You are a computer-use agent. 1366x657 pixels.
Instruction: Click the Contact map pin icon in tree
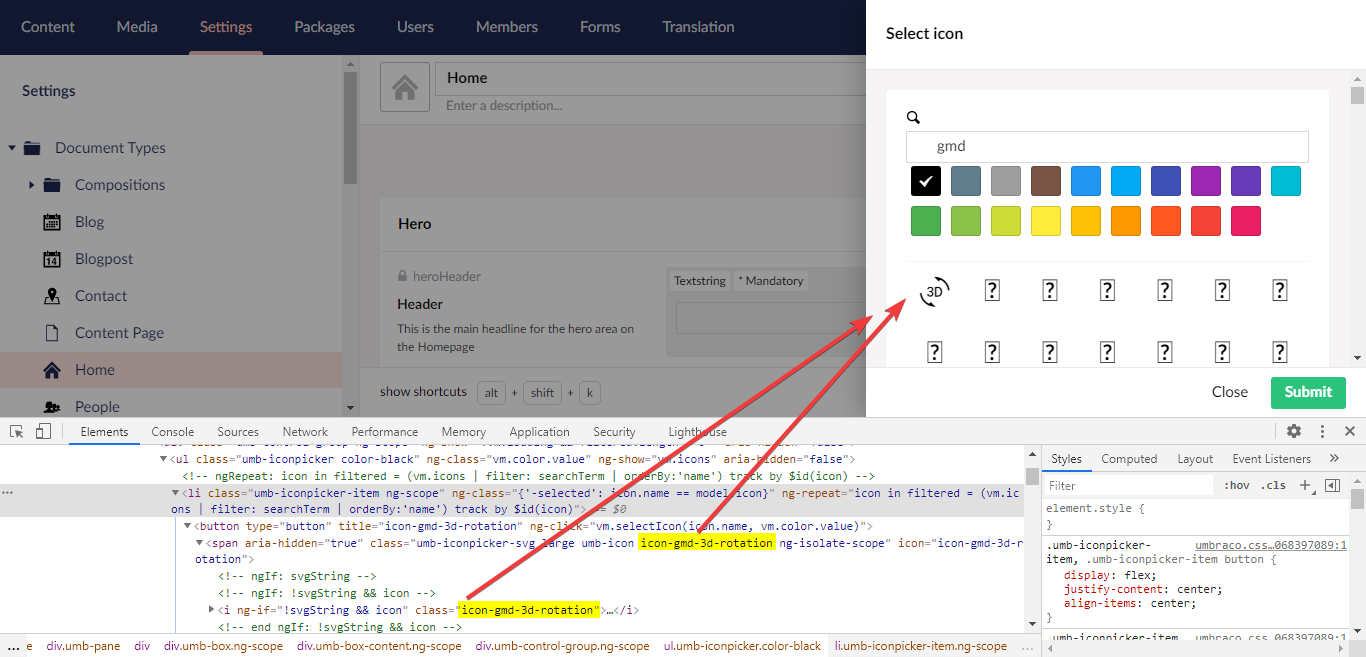53,296
